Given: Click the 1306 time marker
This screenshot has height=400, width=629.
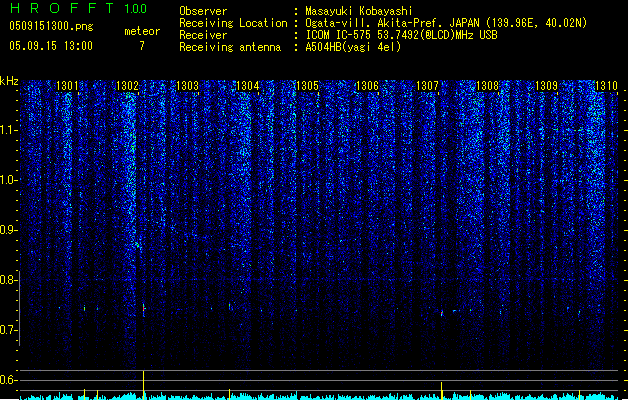Looking at the screenshot, I should pyautogui.click(x=367, y=85).
